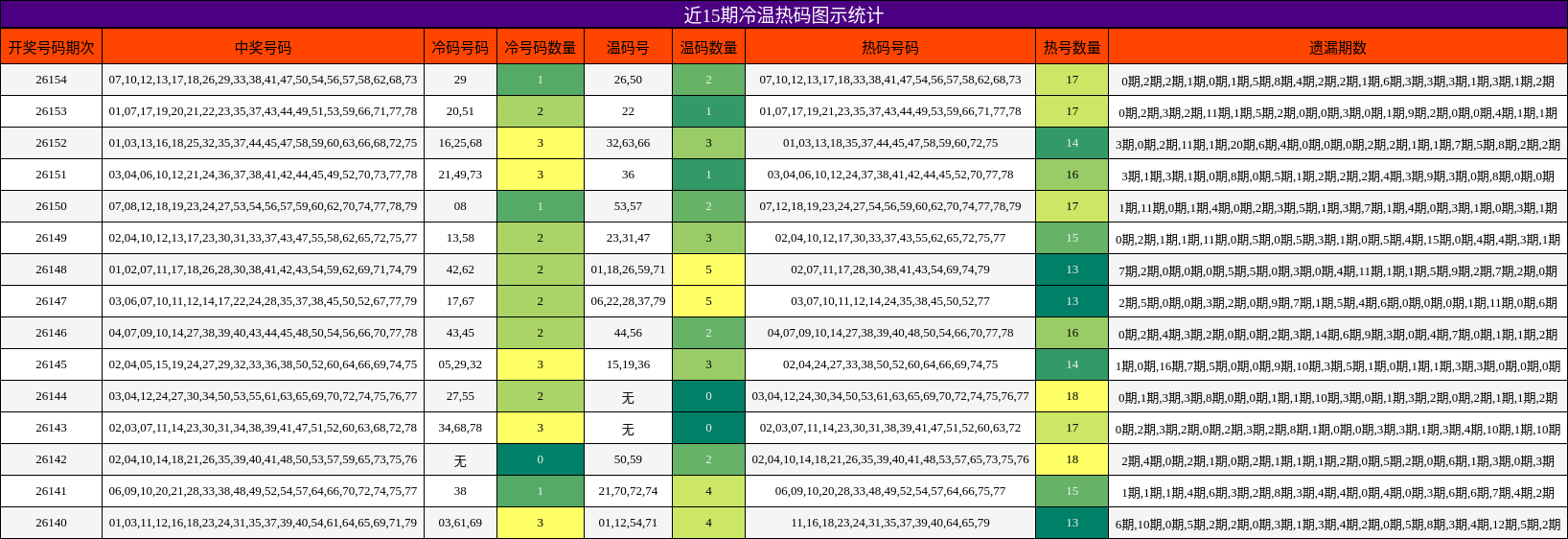
Task: Select the 中奖号码 column header
Action: pyautogui.click(x=263, y=47)
